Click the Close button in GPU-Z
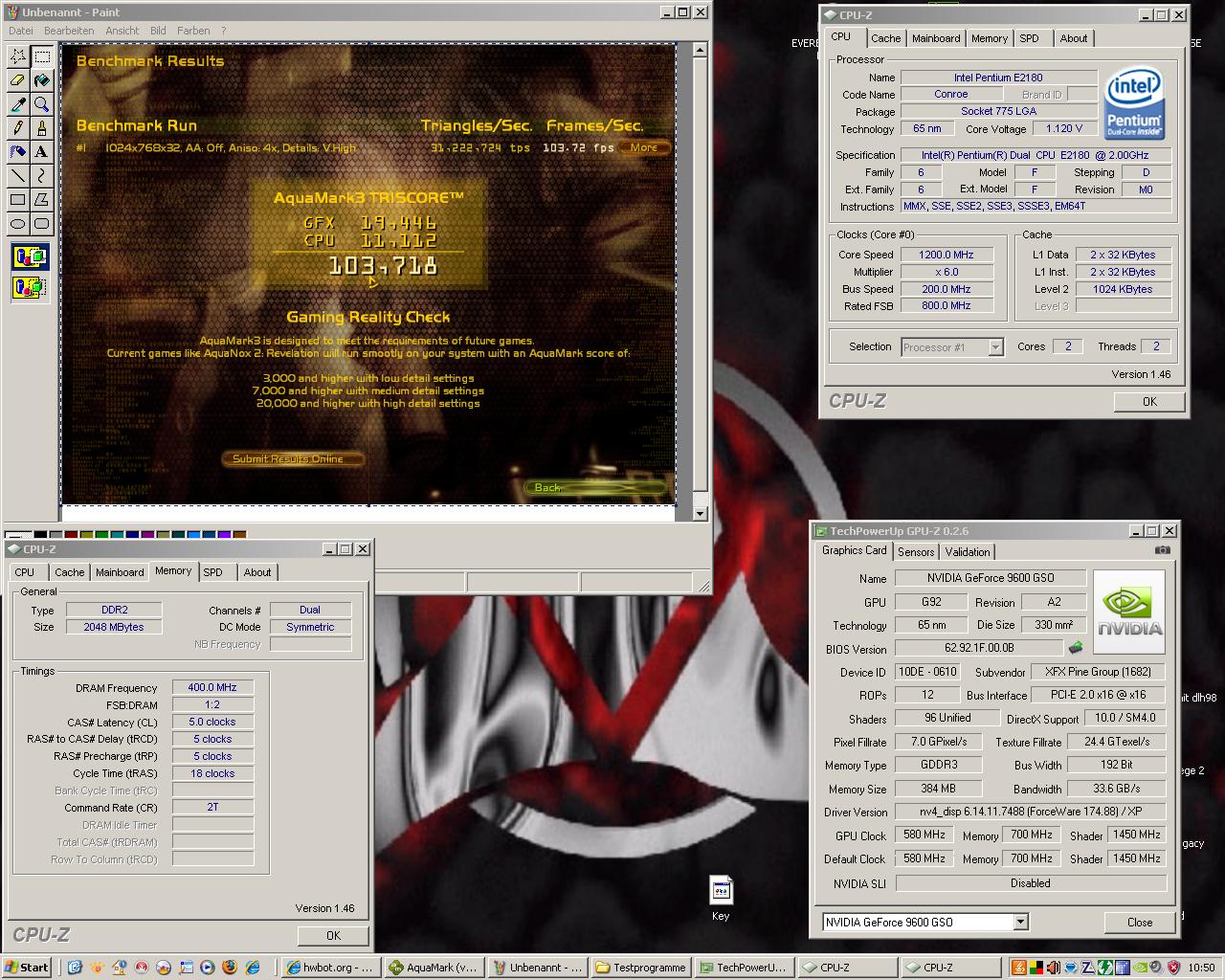This screenshot has width=1225, height=980. (x=1139, y=923)
